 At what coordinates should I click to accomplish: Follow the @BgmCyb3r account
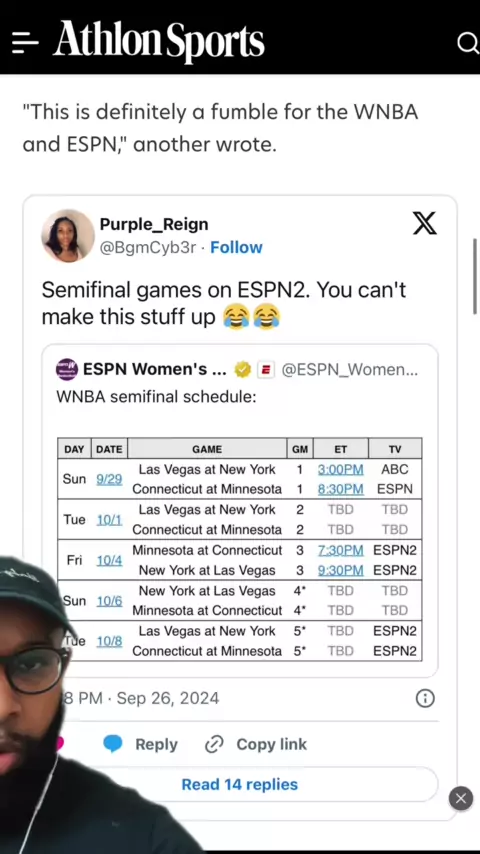[x=236, y=247]
